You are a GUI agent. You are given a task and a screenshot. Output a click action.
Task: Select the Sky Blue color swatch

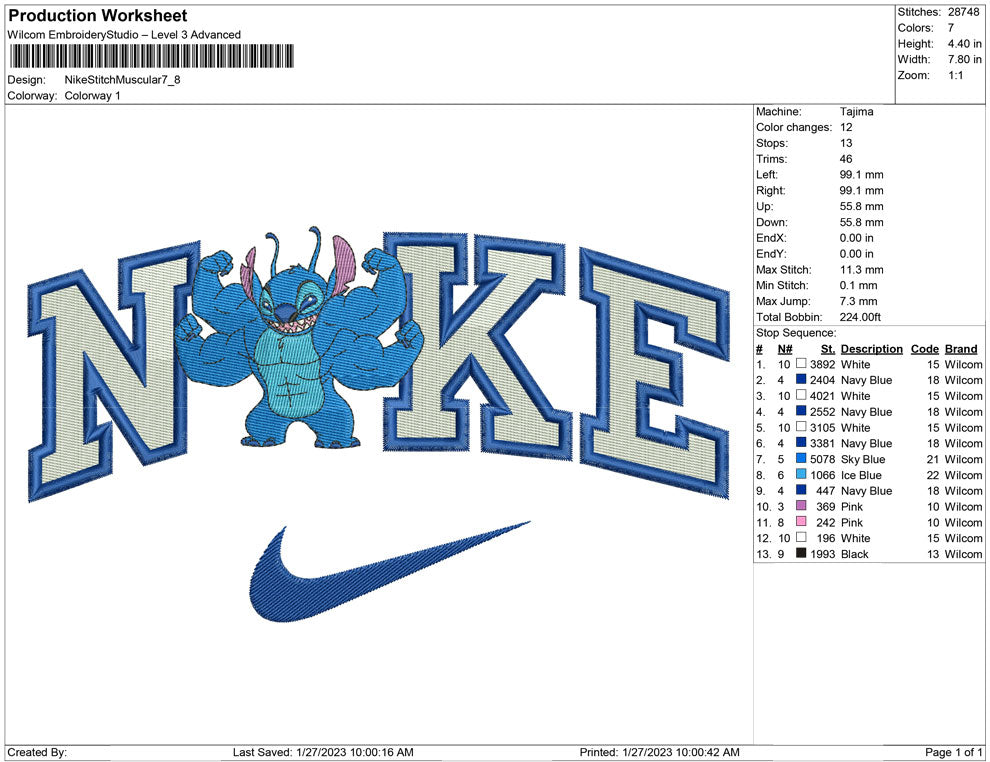click(801, 458)
